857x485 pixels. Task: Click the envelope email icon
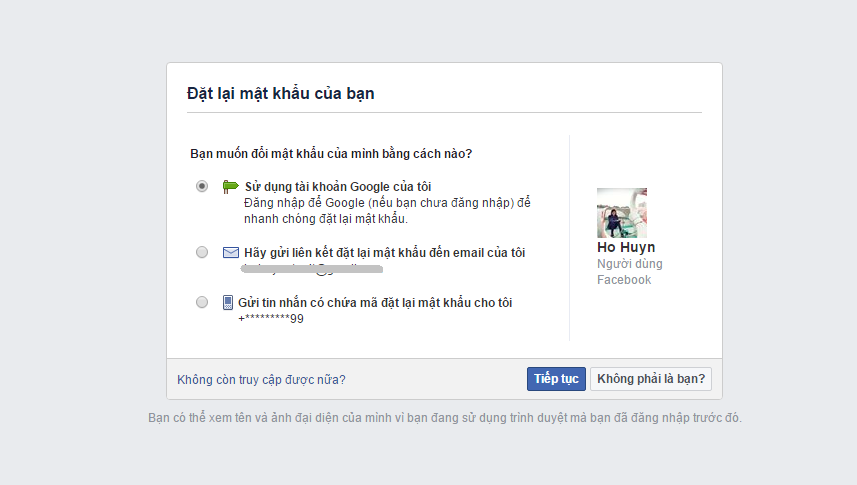(x=231, y=253)
